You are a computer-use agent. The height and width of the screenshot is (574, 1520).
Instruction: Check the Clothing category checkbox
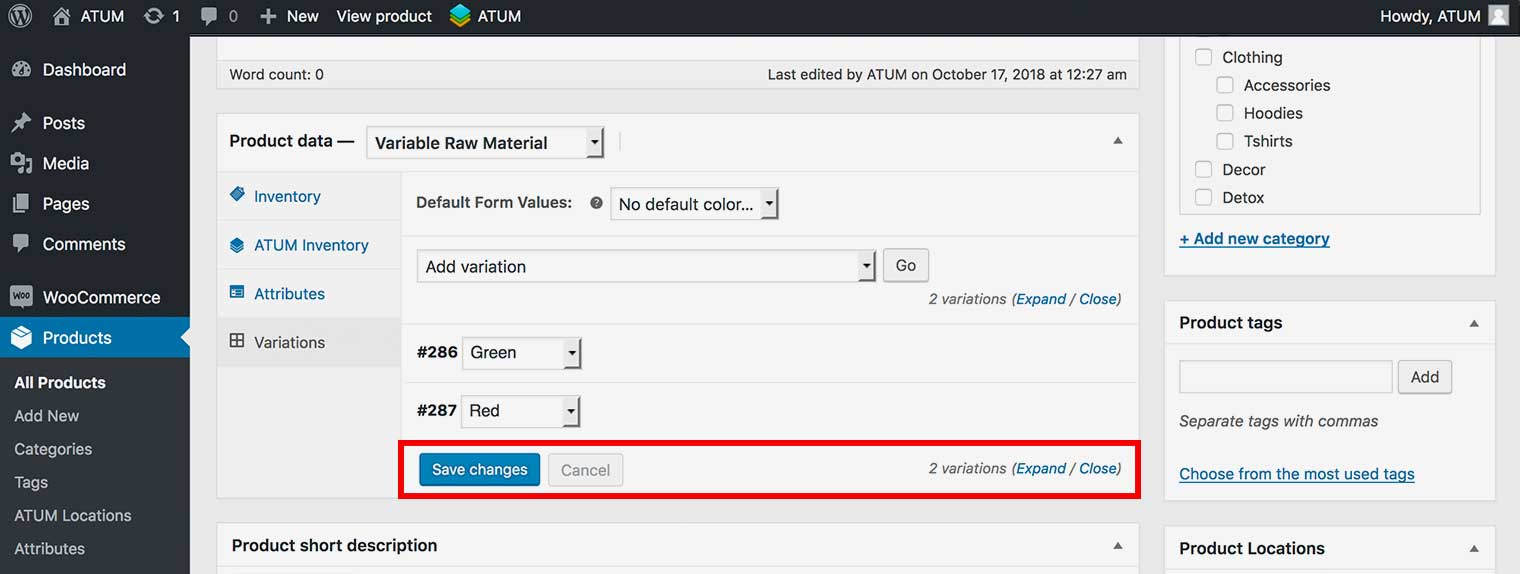click(x=1204, y=57)
